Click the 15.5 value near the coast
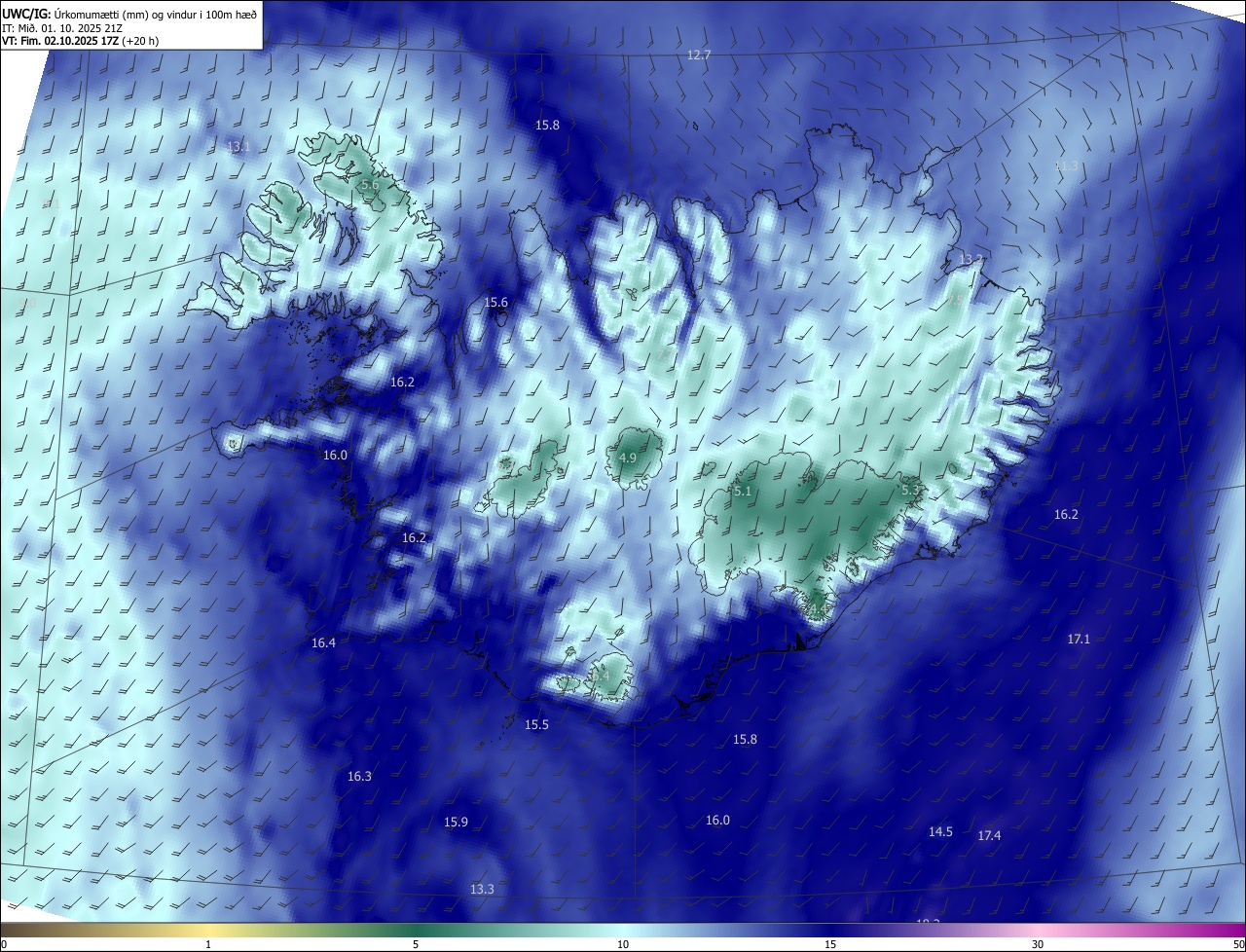 tap(537, 725)
